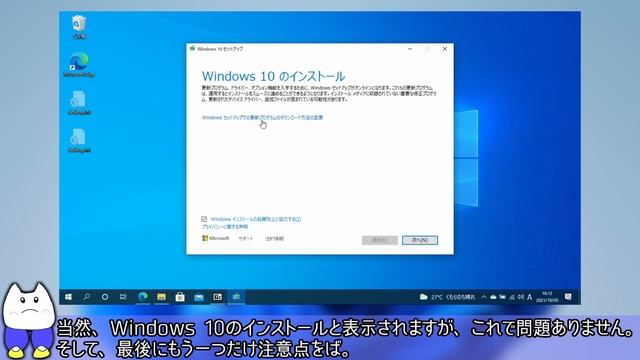Toggle the help improve Windows installation checkbox

204,219
